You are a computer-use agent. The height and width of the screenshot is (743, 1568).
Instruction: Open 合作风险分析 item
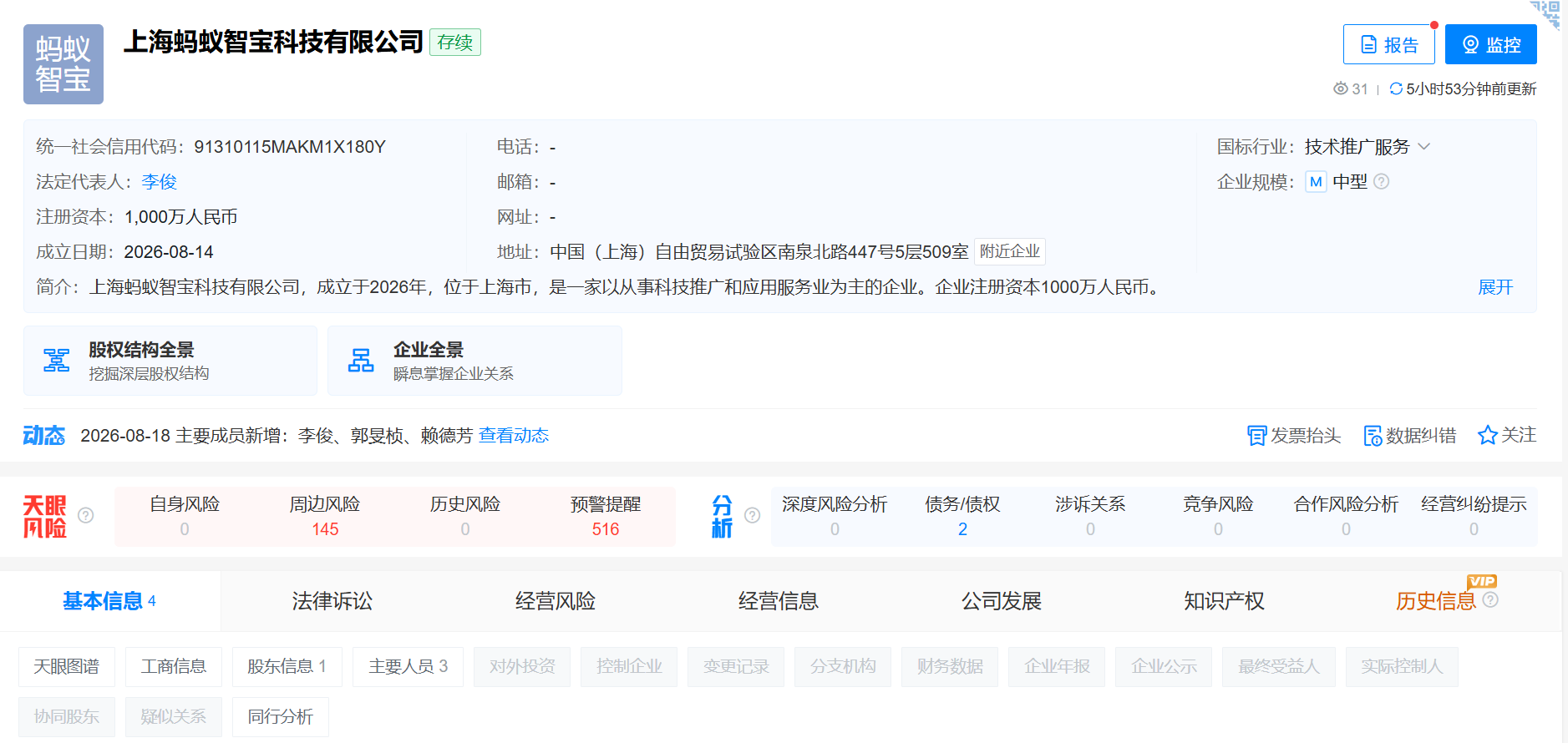(1346, 516)
